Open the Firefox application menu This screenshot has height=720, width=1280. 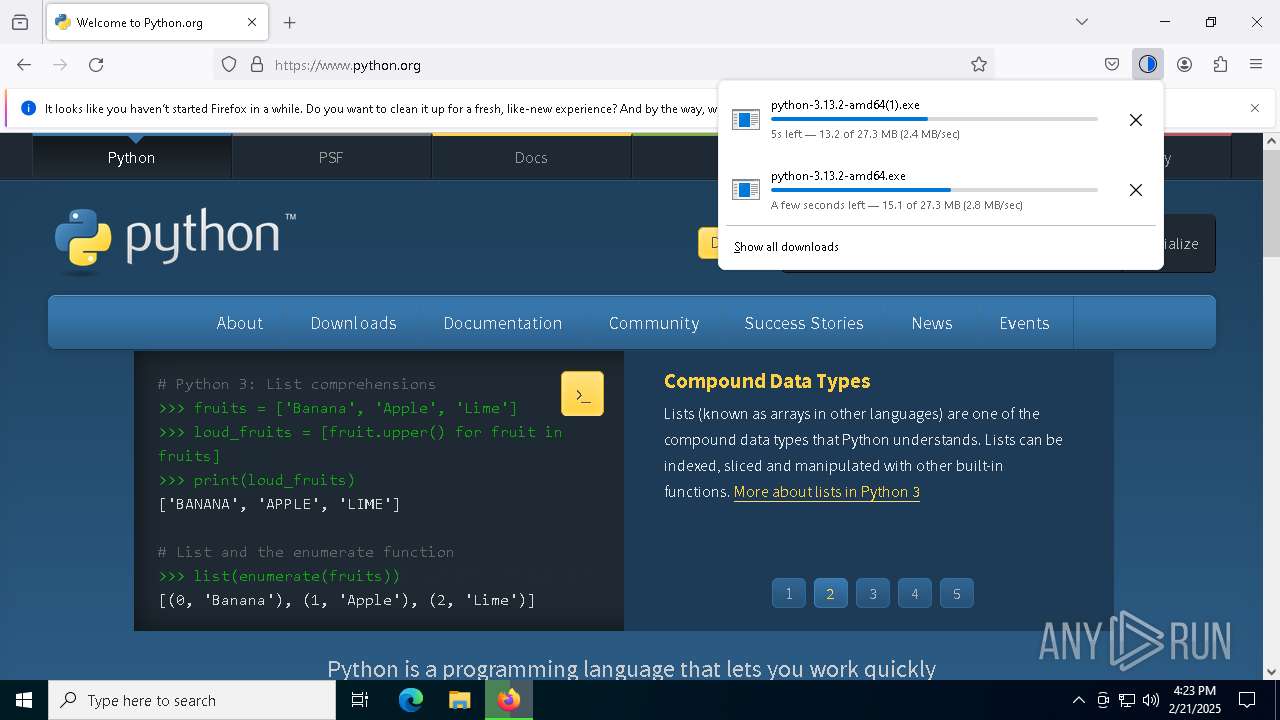point(1256,65)
